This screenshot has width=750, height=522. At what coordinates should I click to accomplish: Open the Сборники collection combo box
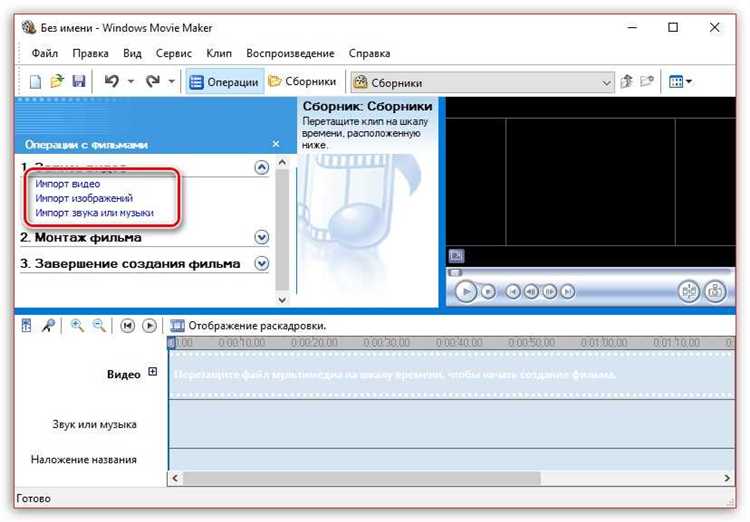tap(482, 83)
